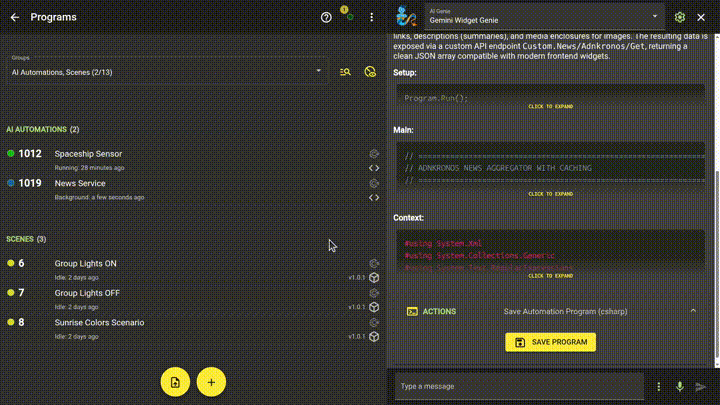Click program number 1019
This screenshot has height=405, width=720.
[30, 183]
